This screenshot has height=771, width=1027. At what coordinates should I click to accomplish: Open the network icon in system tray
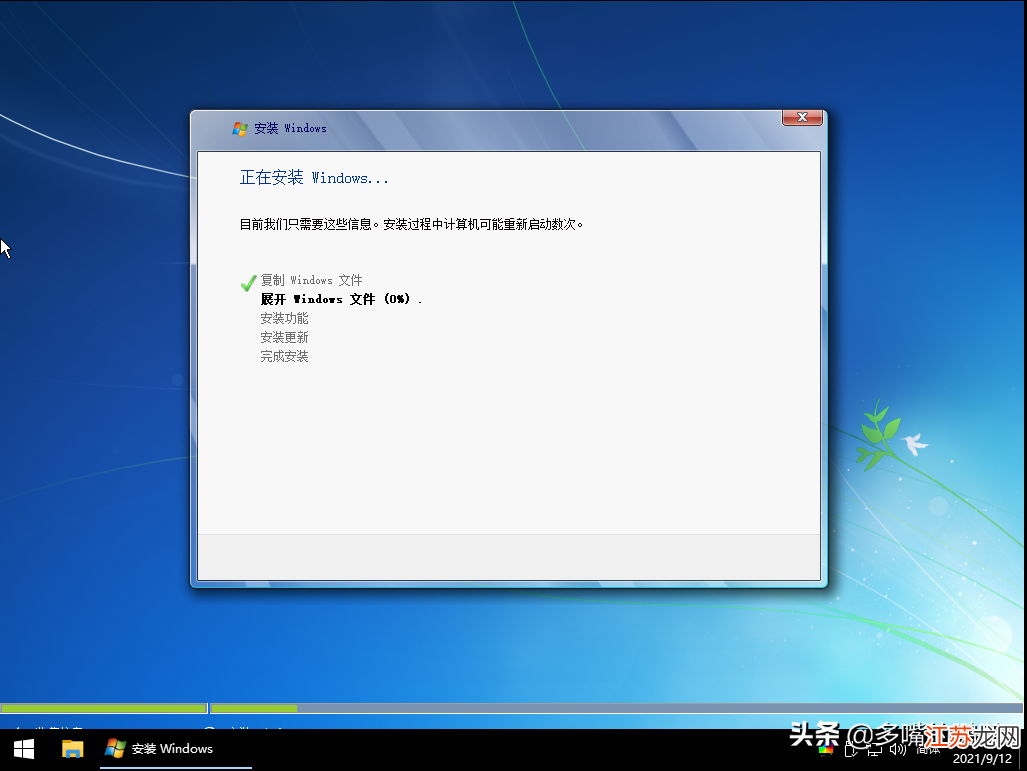click(x=874, y=750)
